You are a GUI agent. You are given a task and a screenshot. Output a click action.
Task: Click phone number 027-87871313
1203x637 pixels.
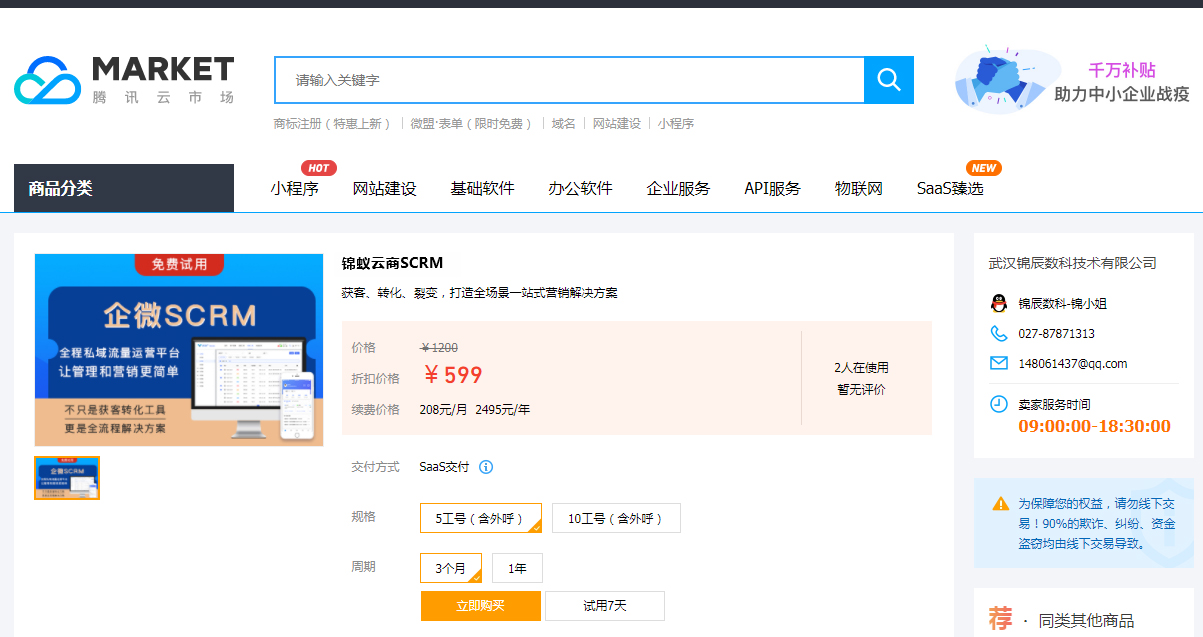1056,333
